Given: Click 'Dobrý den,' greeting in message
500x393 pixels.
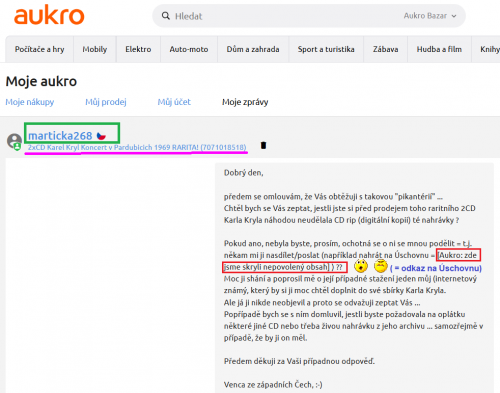Looking at the screenshot, I should 243,173.
